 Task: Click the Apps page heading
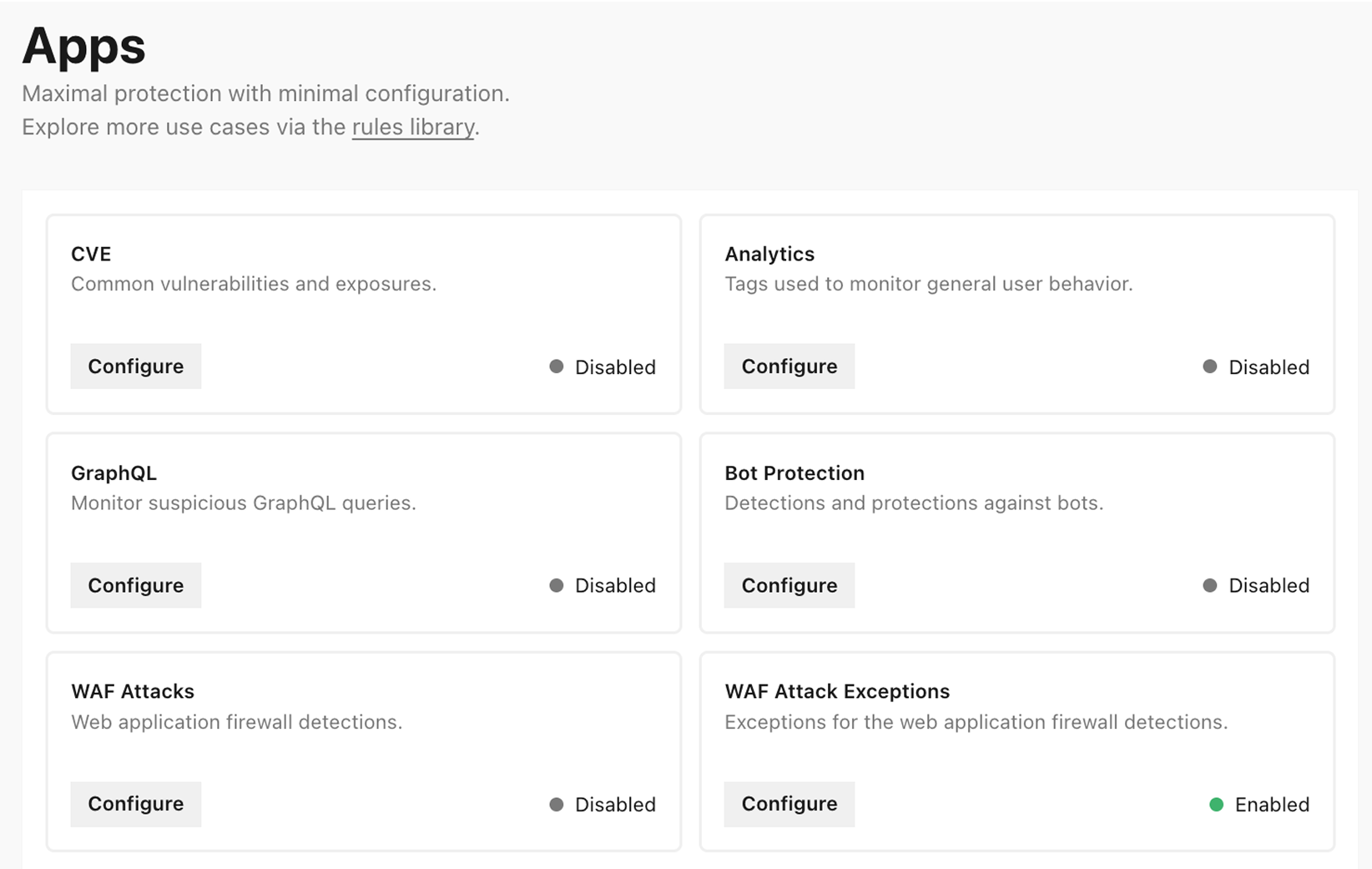click(x=83, y=46)
